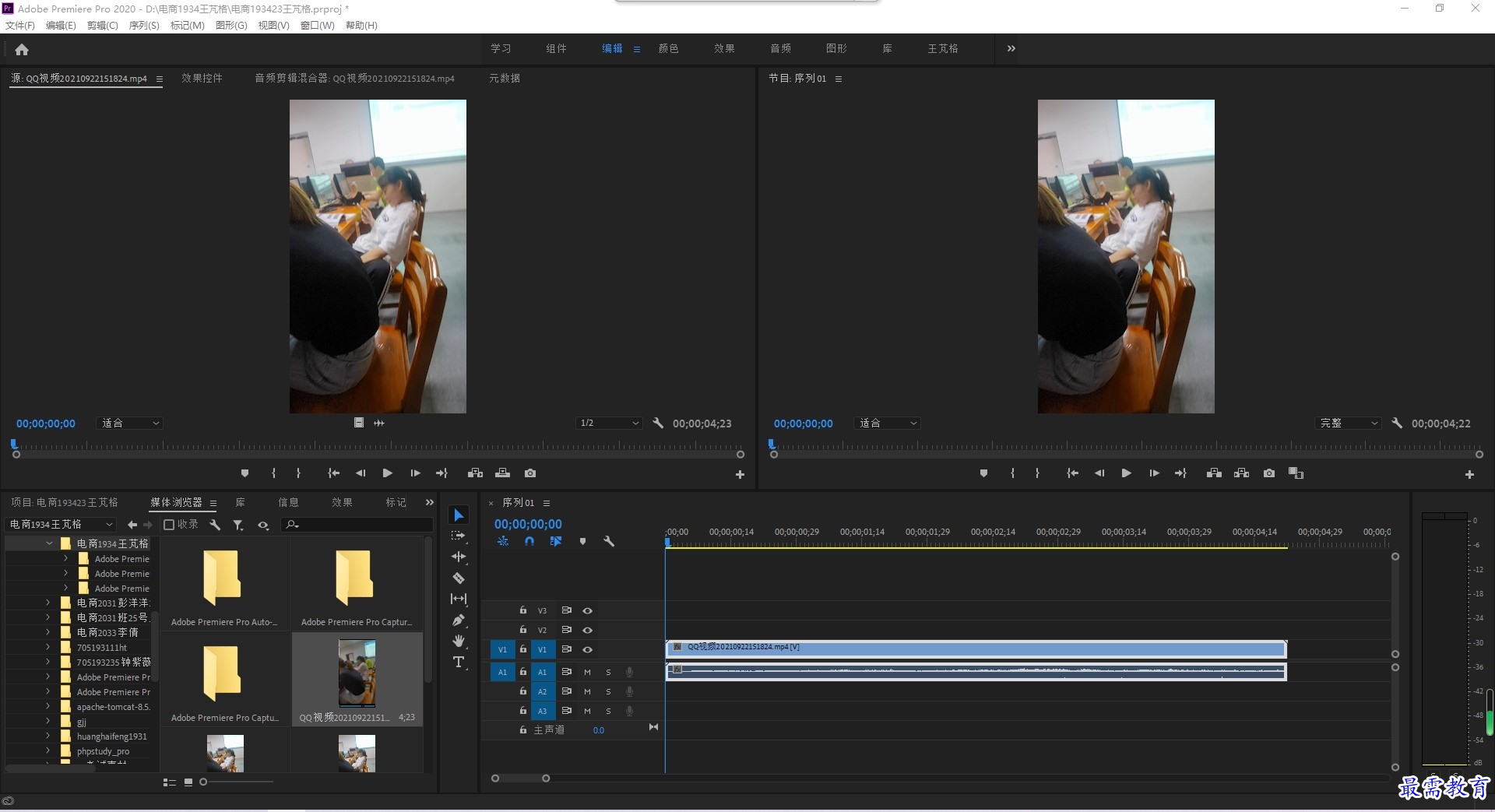Screen dimensions: 1495x812
Task: Mute audio track A1
Action: tap(587, 672)
